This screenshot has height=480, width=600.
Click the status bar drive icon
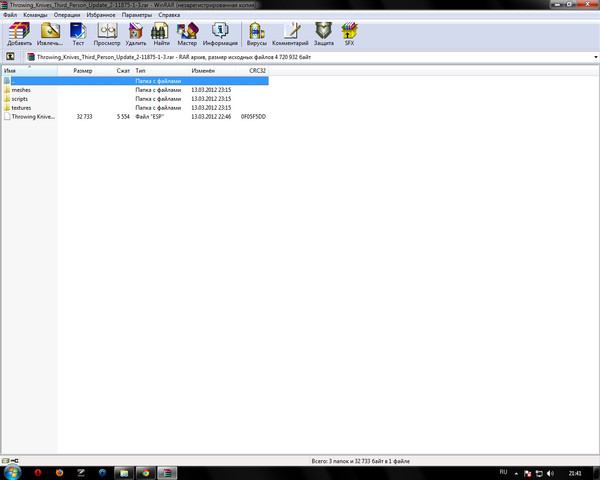5,461
